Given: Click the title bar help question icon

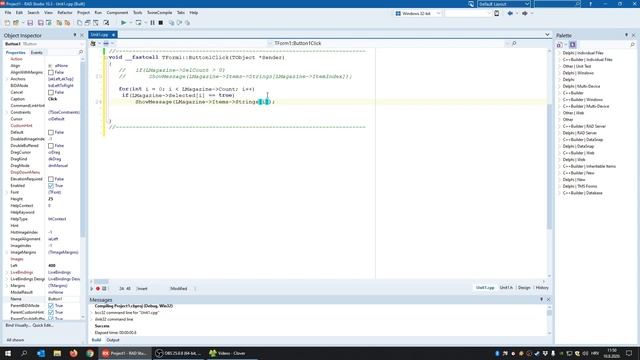Looking at the screenshot, I should [x=590, y=4].
